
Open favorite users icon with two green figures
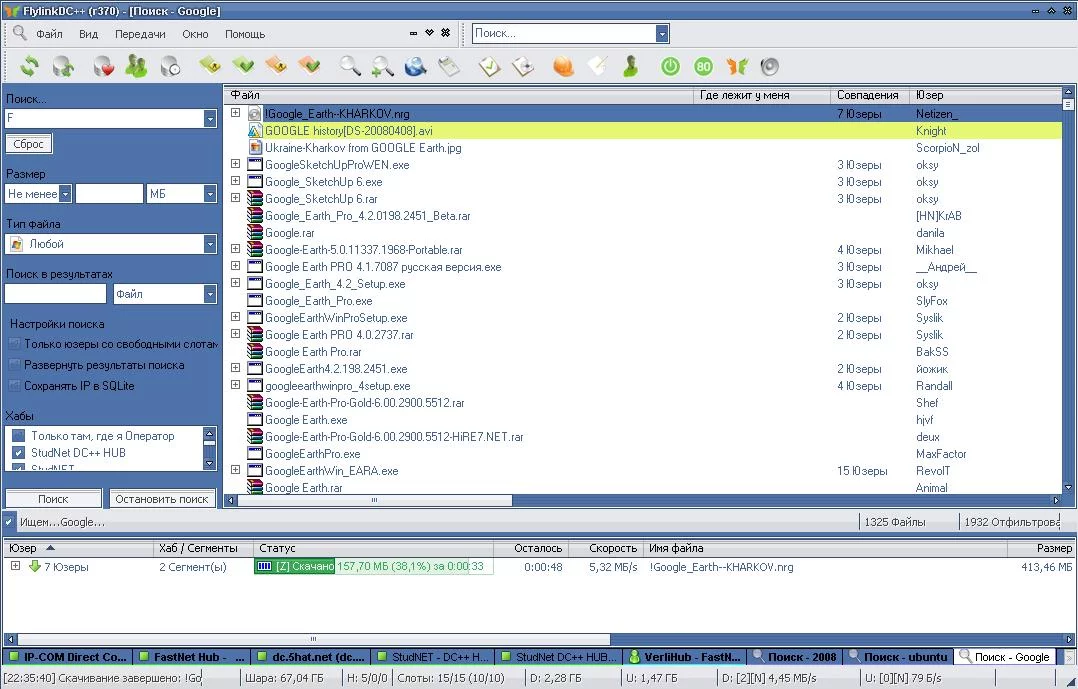(136, 67)
